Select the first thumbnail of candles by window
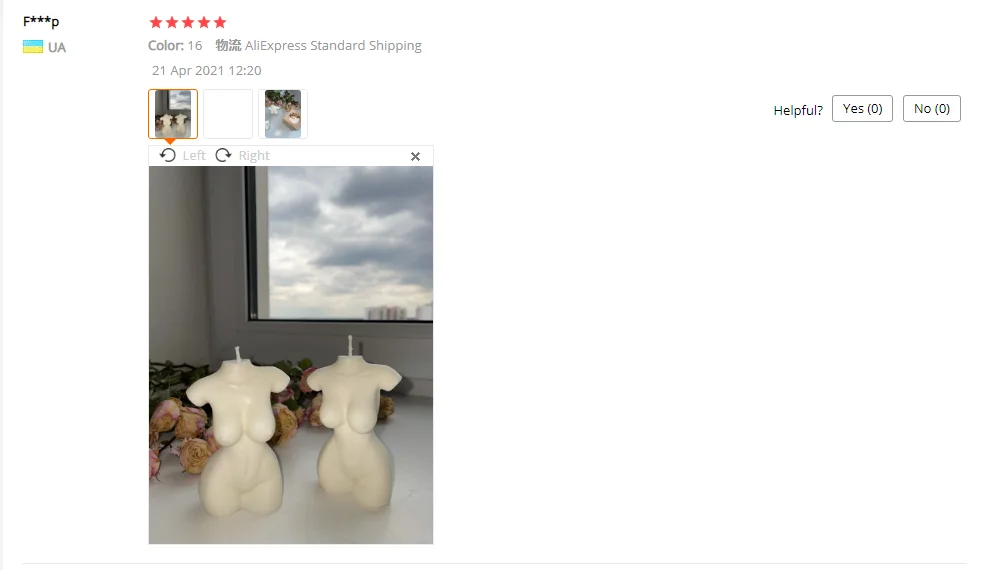 point(173,114)
